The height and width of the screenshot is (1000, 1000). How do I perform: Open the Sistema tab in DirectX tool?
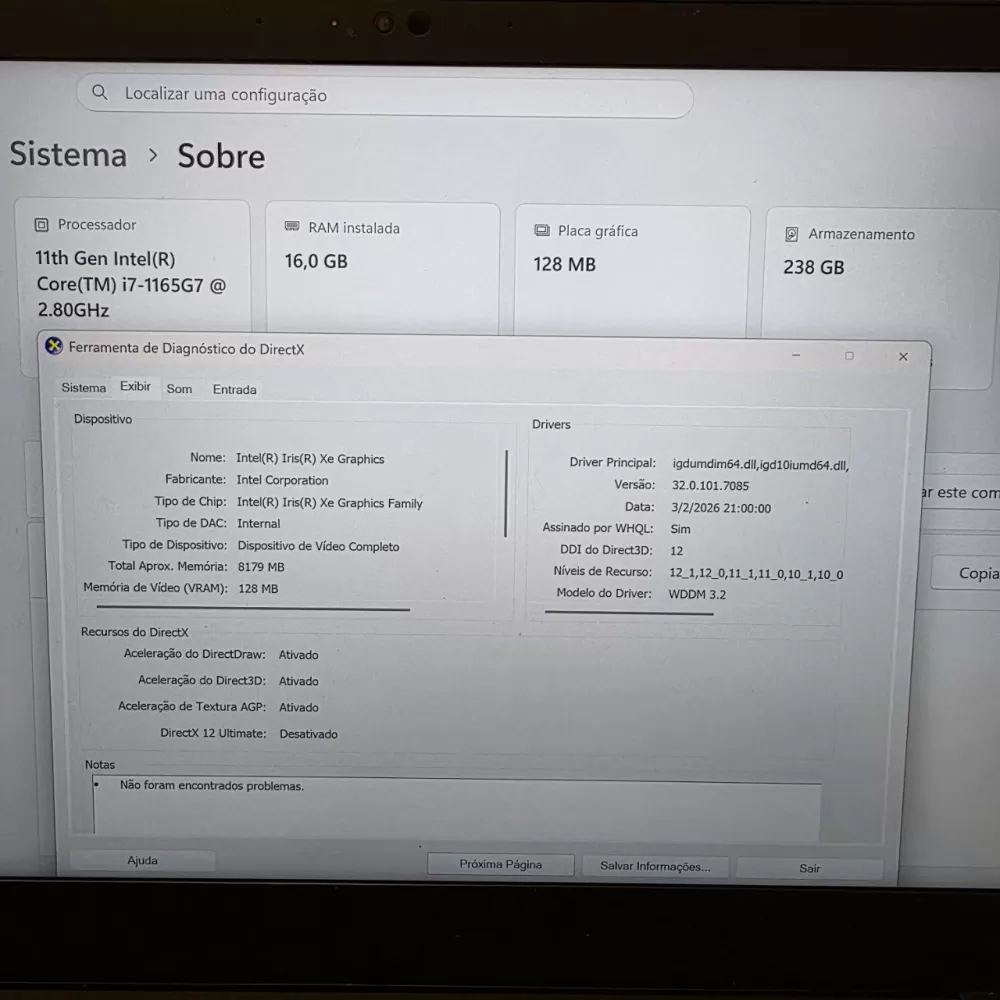pyautogui.click(x=84, y=388)
